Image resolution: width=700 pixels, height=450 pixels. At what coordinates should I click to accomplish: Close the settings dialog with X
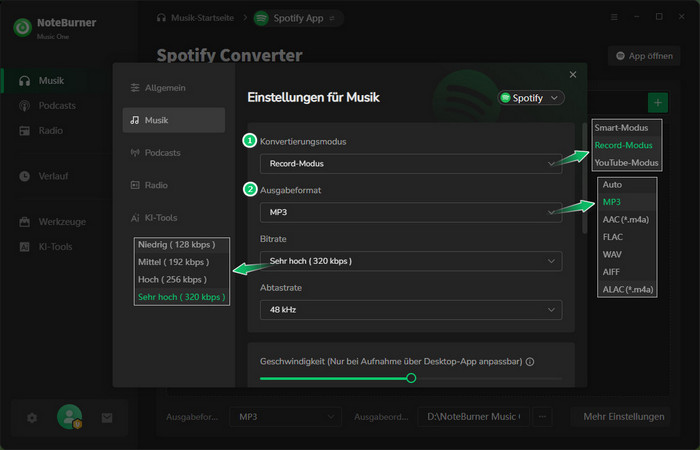(573, 75)
